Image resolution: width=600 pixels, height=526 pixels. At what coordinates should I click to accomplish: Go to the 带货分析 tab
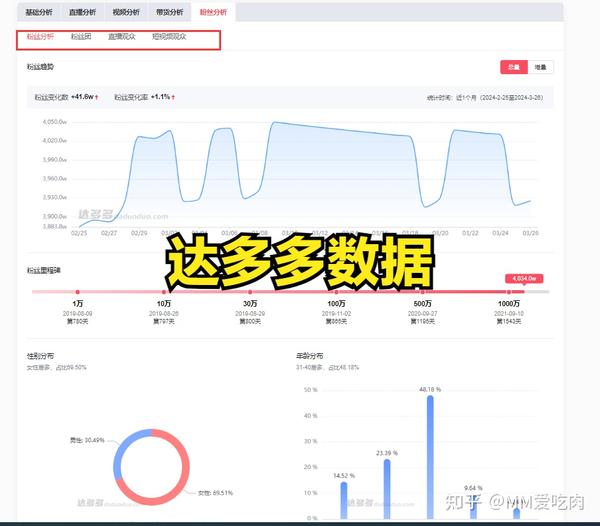pyautogui.click(x=170, y=12)
